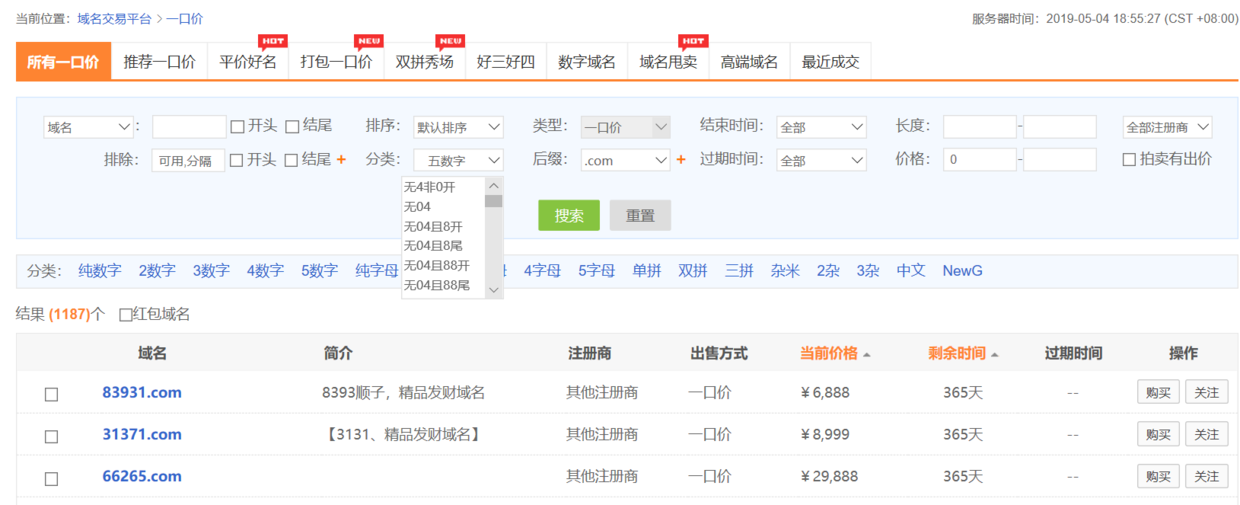1240x505 pixels.
Task: Click sort arrow icon beside 剩余时间 header
Action: click(994, 355)
